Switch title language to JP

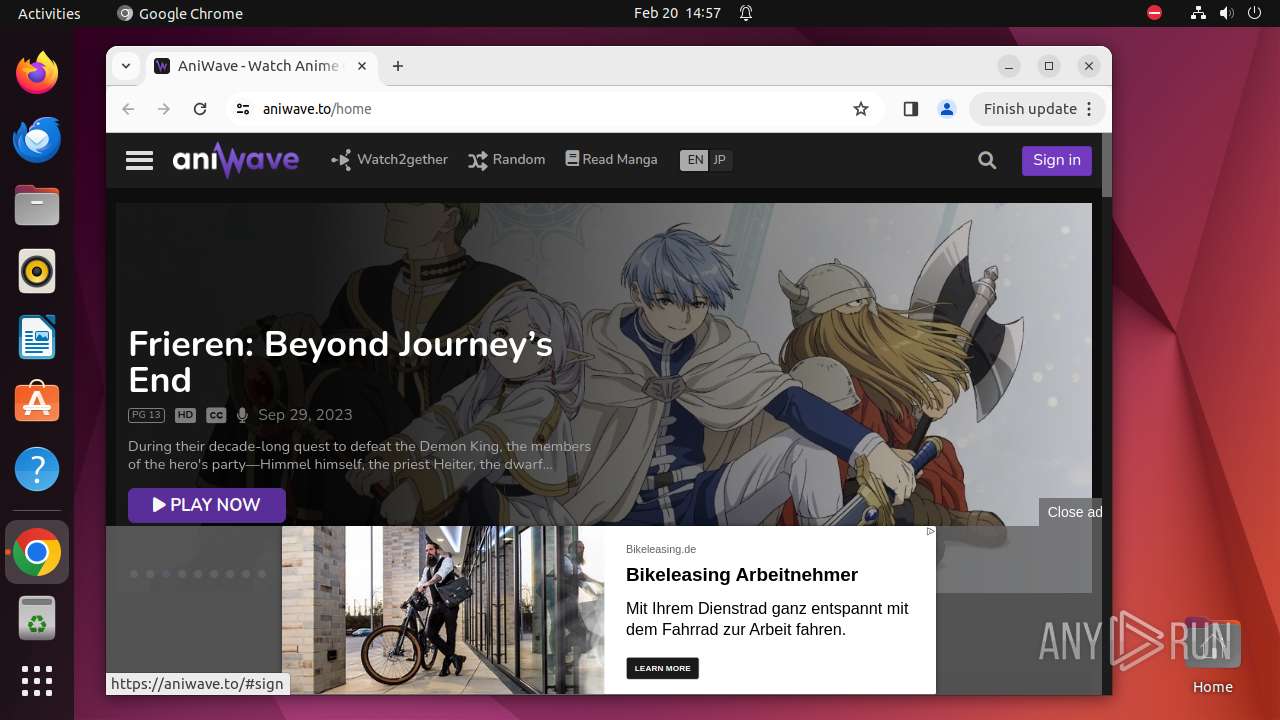pyautogui.click(x=720, y=160)
